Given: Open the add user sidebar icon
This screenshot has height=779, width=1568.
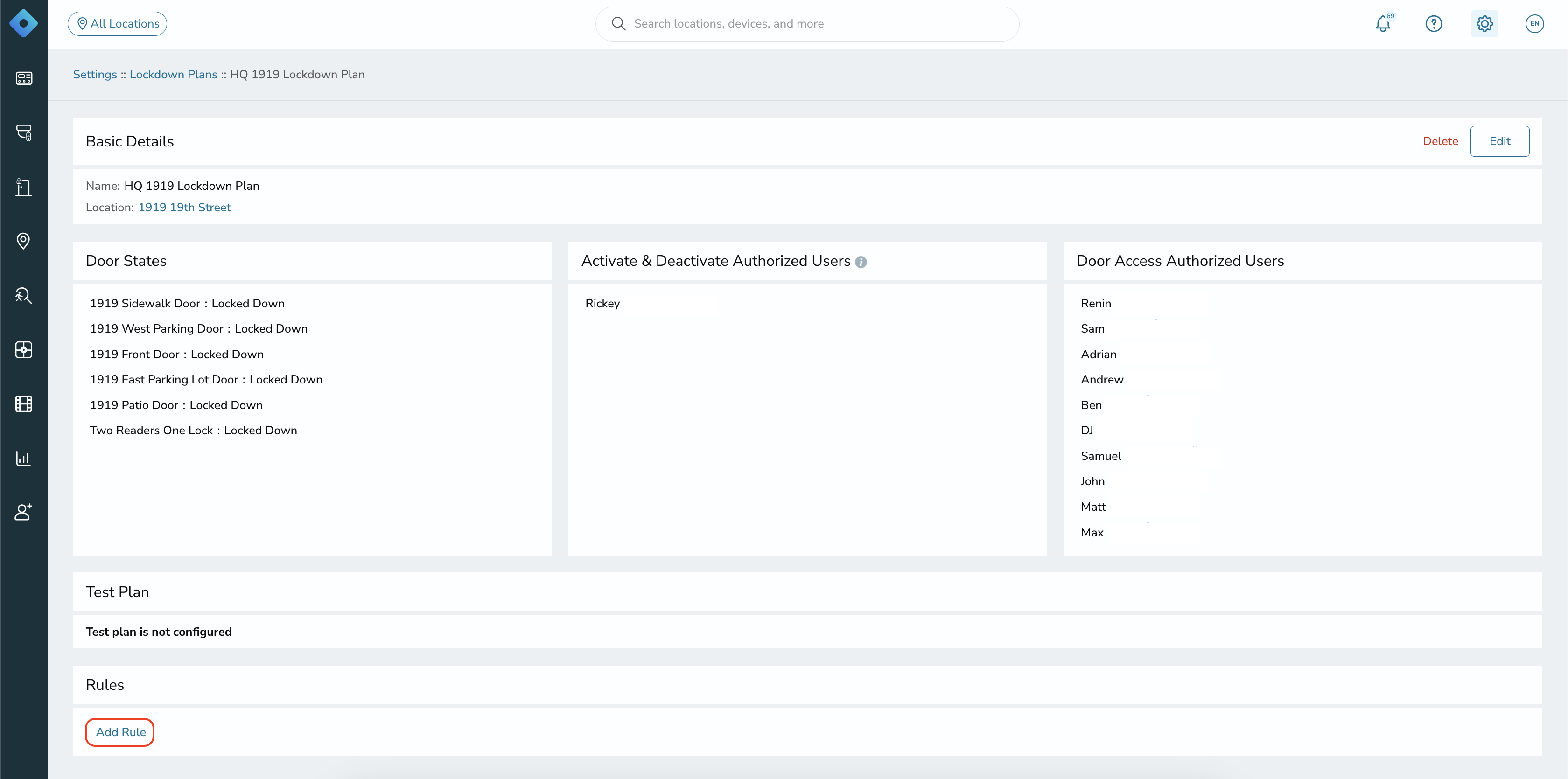Looking at the screenshot, I should [24, 513].
